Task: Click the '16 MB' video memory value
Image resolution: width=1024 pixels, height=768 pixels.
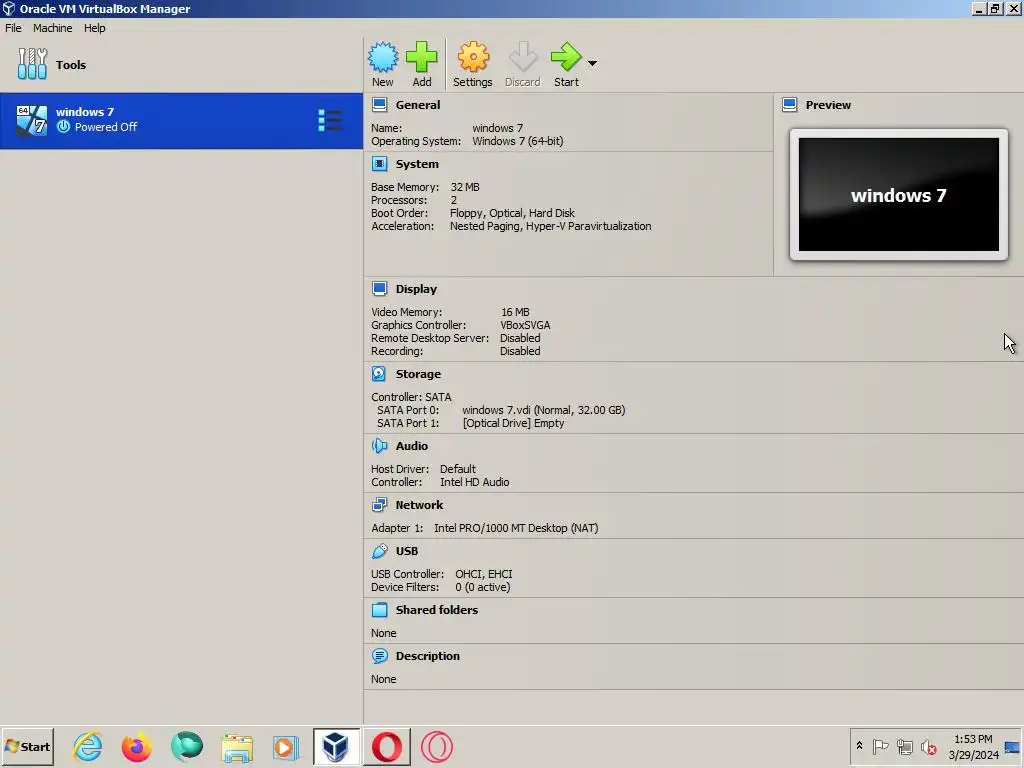Action: pyautogui.click(x=515, y=312)
